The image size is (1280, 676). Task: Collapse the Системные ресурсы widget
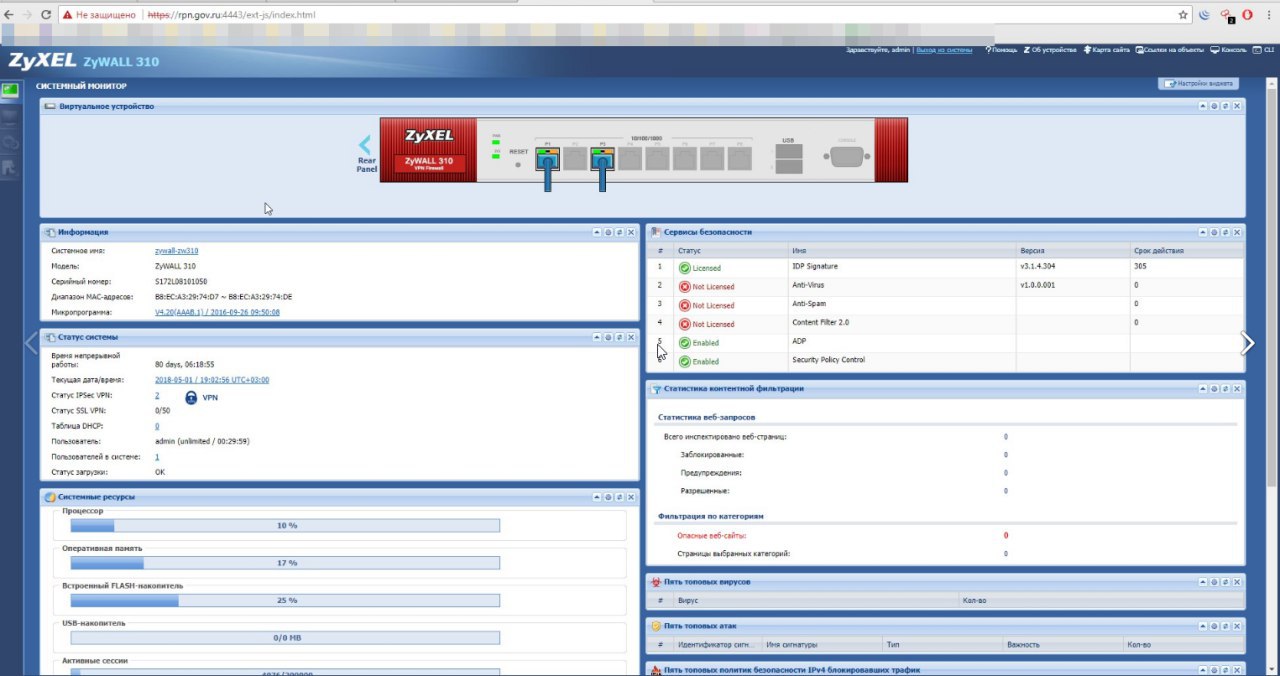pos(597,497)
